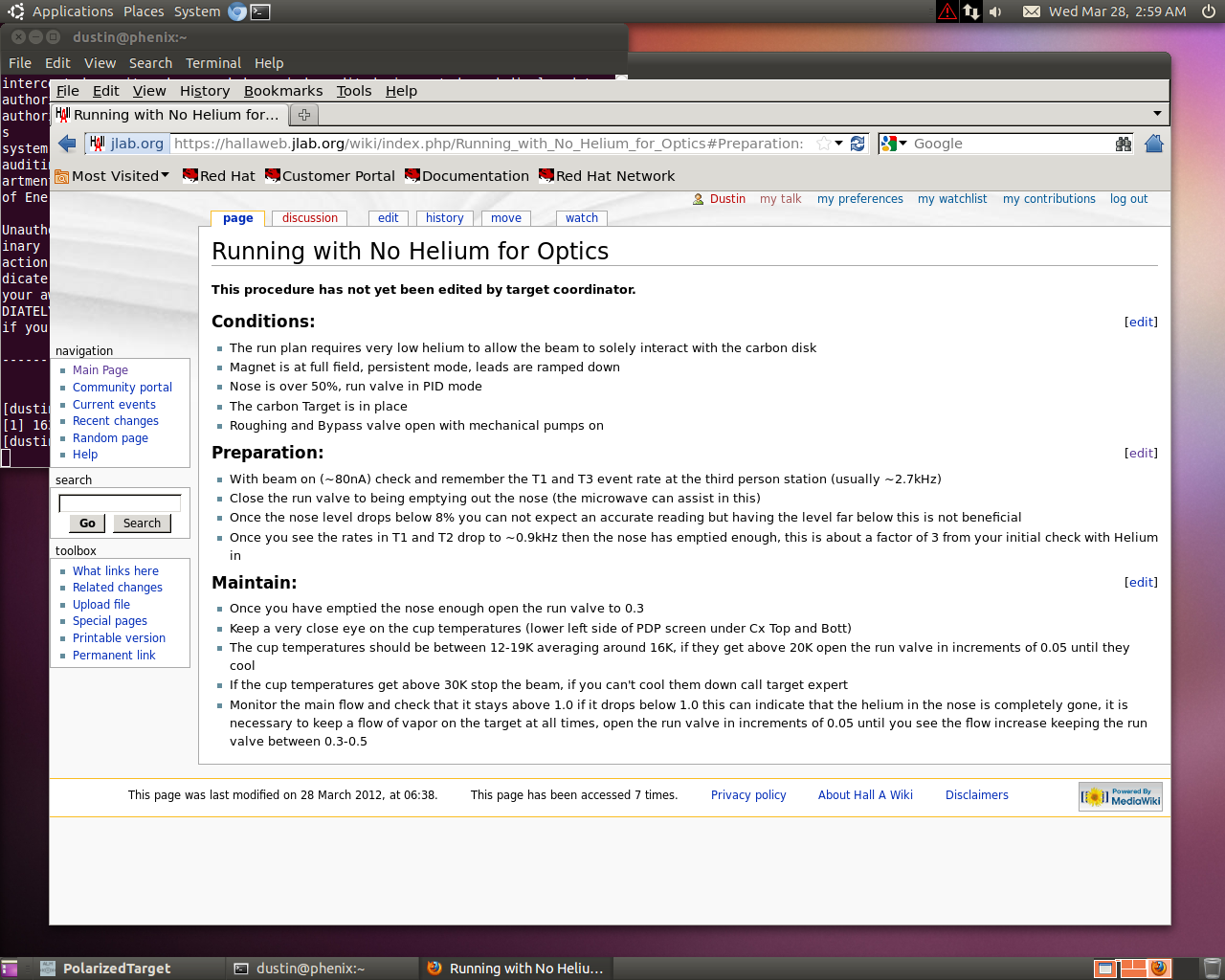Open the list all tabs dropdown arrow

[x=1157, y=114]
